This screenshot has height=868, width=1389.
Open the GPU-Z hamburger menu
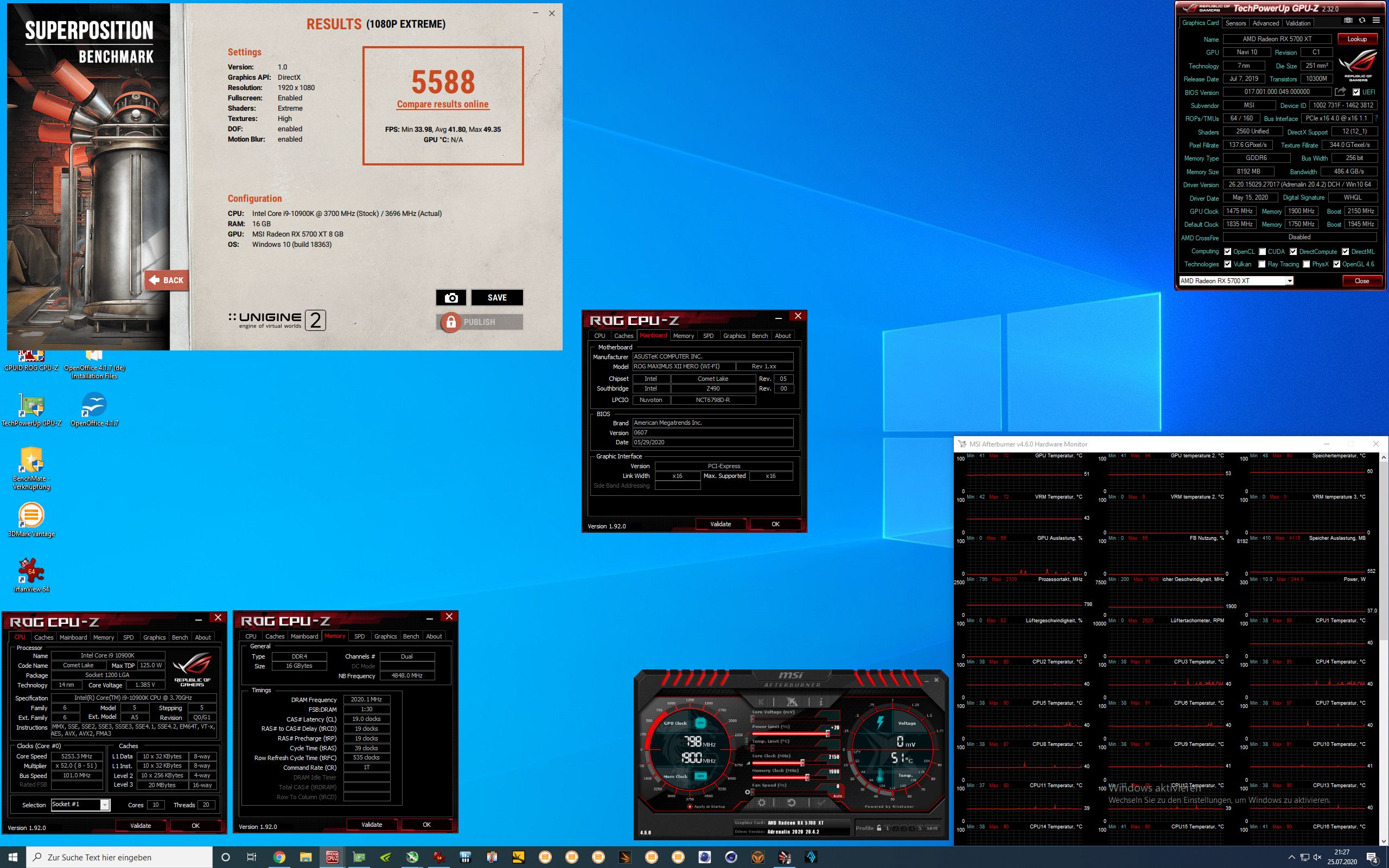[1376, 21]
